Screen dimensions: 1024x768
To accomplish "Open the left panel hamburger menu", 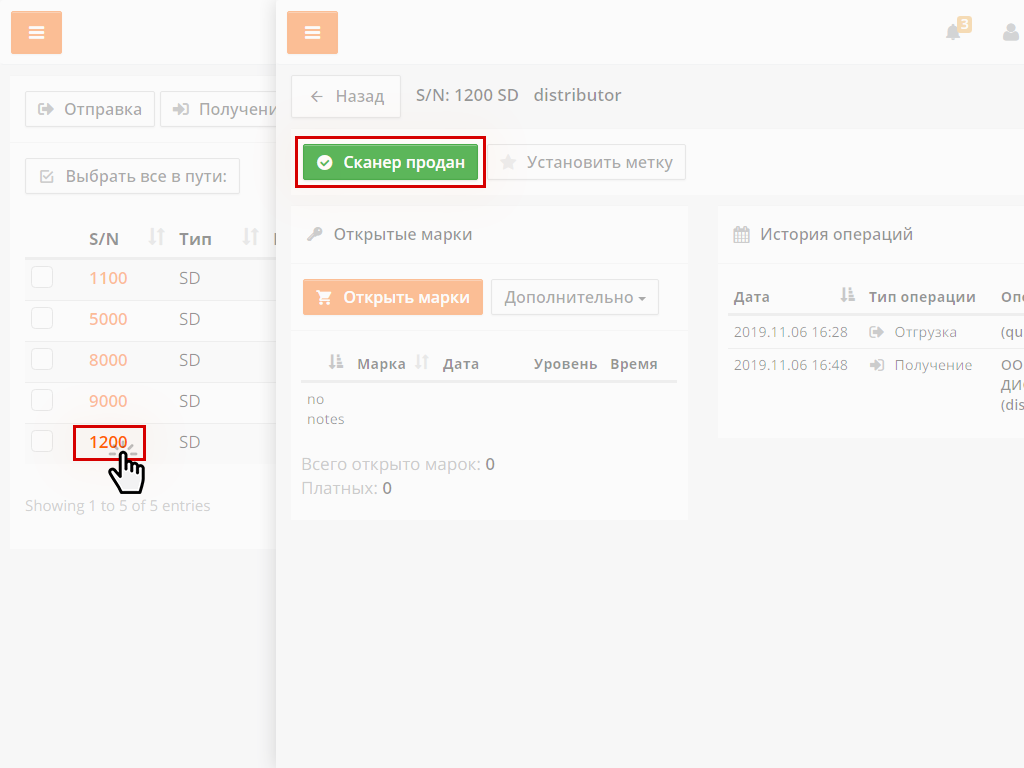I will coord(36,33).
